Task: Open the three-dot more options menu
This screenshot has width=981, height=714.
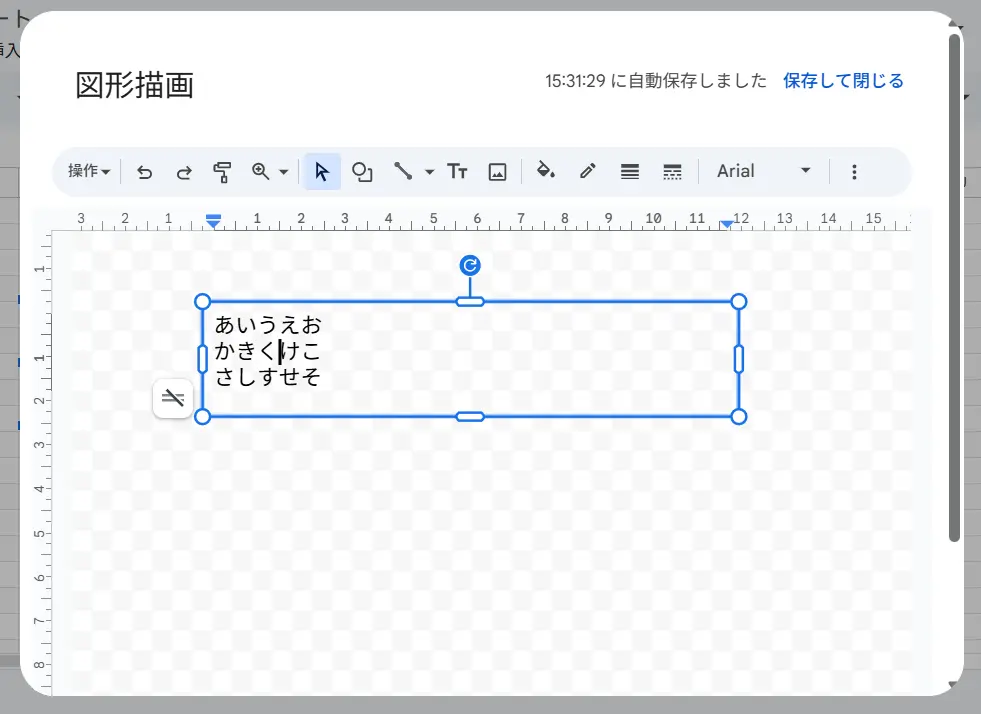Action: point(854,172)
